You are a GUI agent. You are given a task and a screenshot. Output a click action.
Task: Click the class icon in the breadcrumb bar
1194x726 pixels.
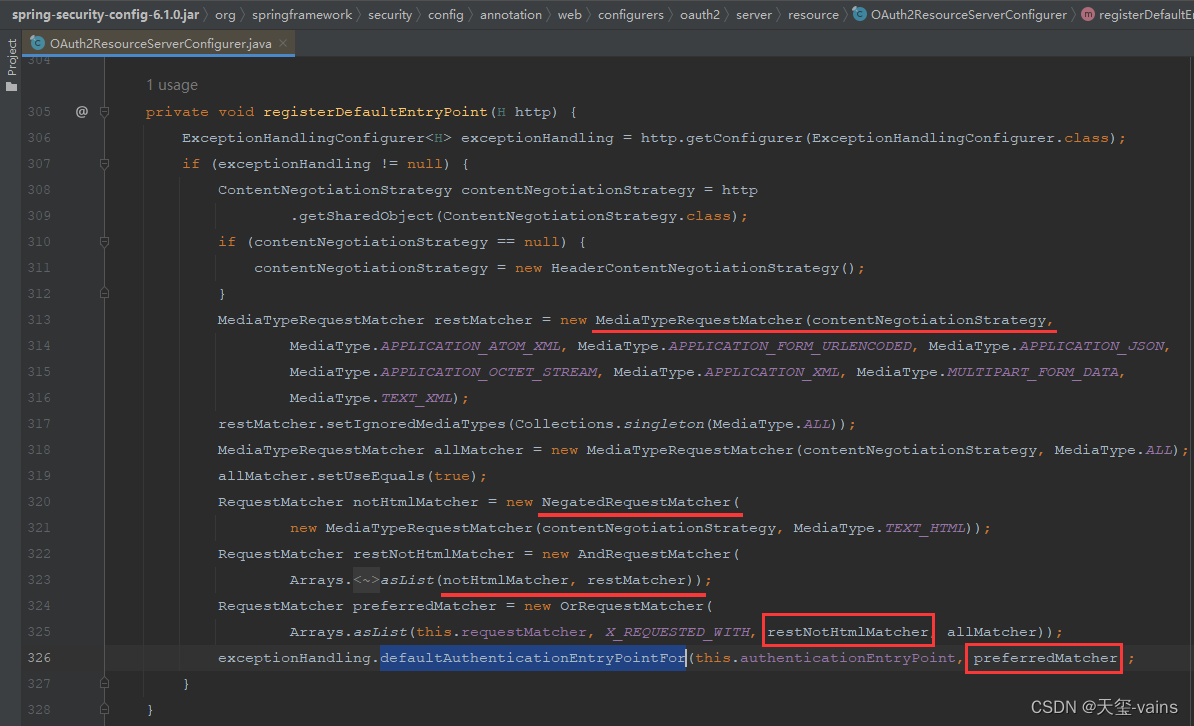[x=859, y=14]
